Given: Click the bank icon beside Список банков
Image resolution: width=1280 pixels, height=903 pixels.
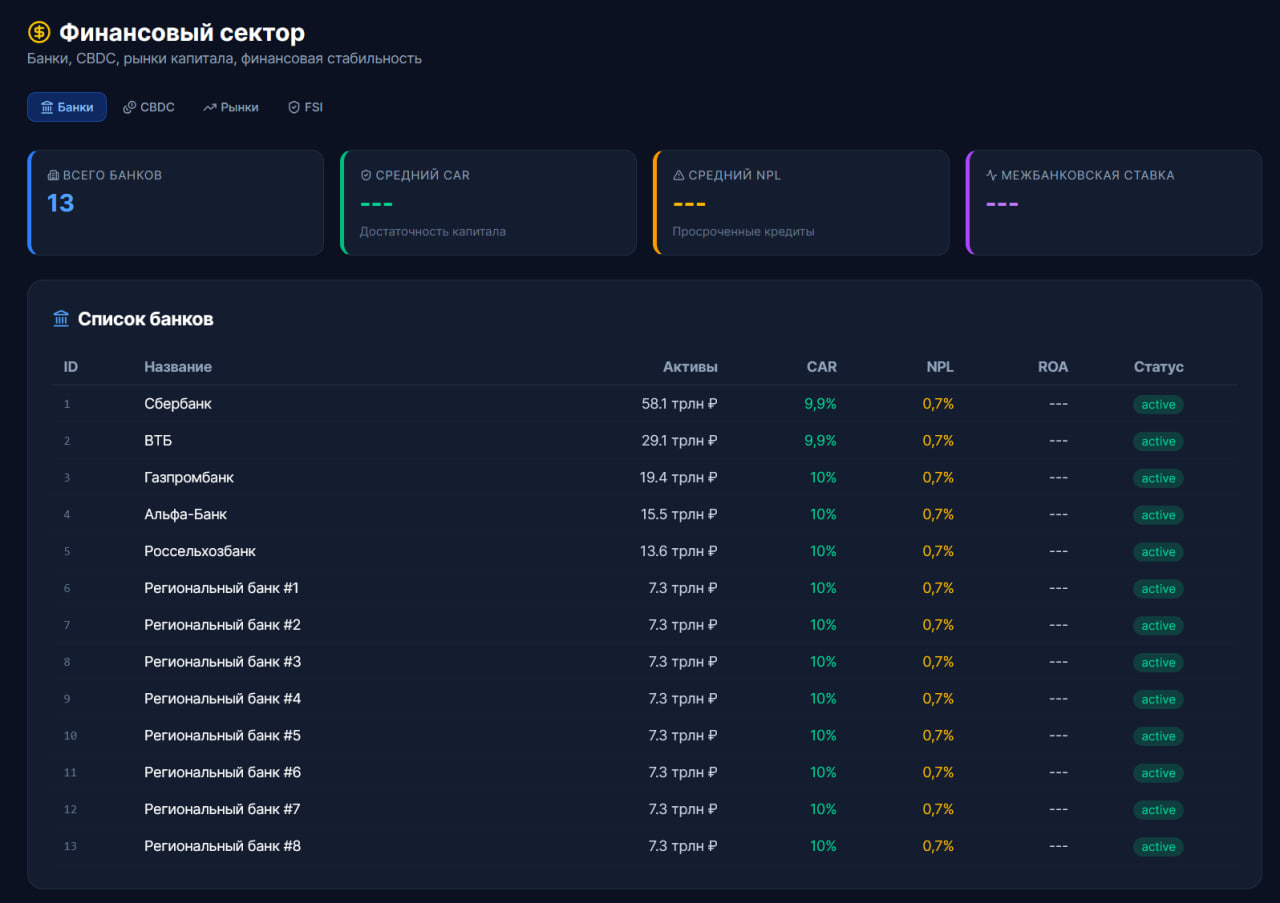Looking at the screenshot, I should [x=61, y=319].
